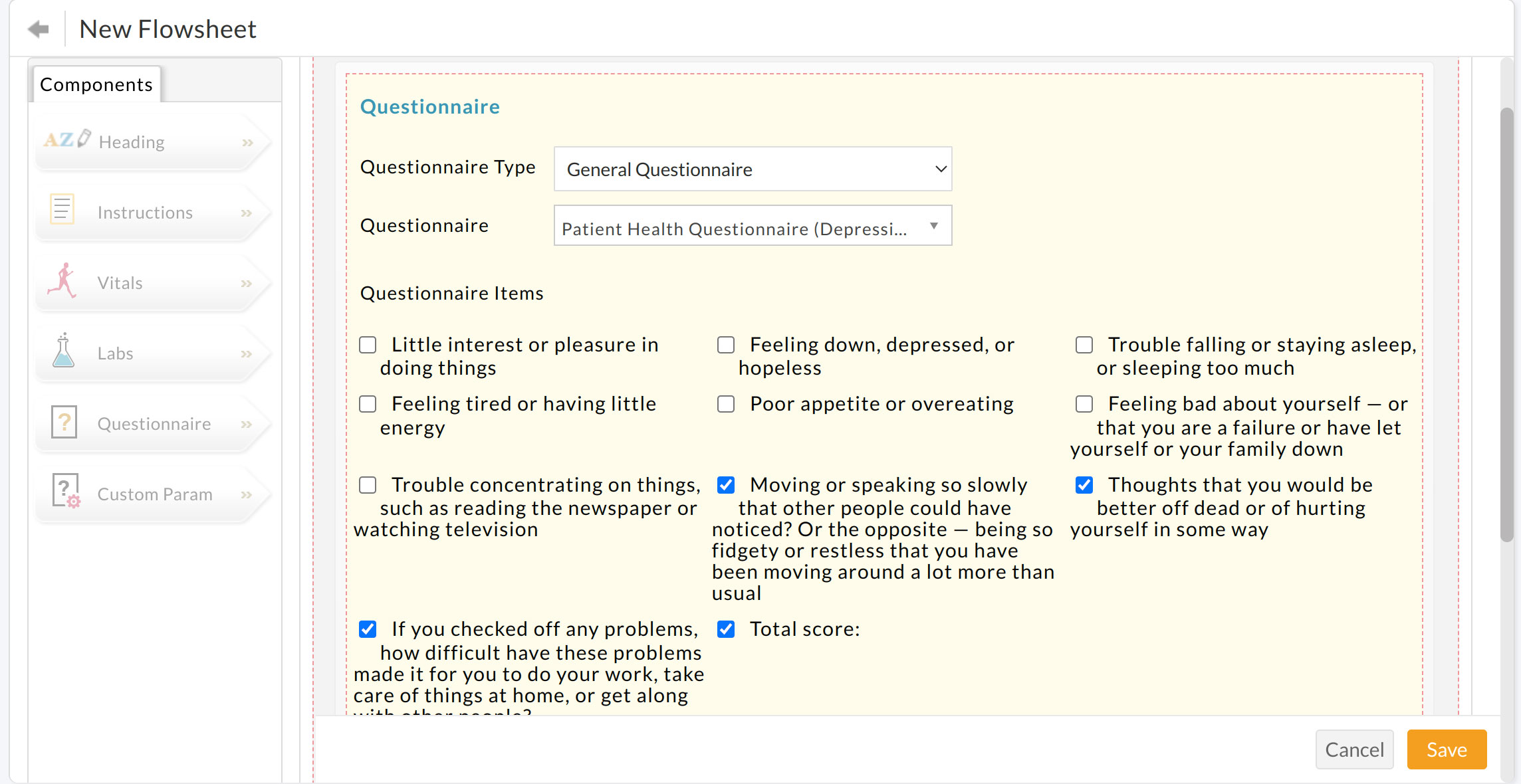Open the Questionnaire Type dropdown
This screenshot has width=1521, height=784.
click(752, 169)
